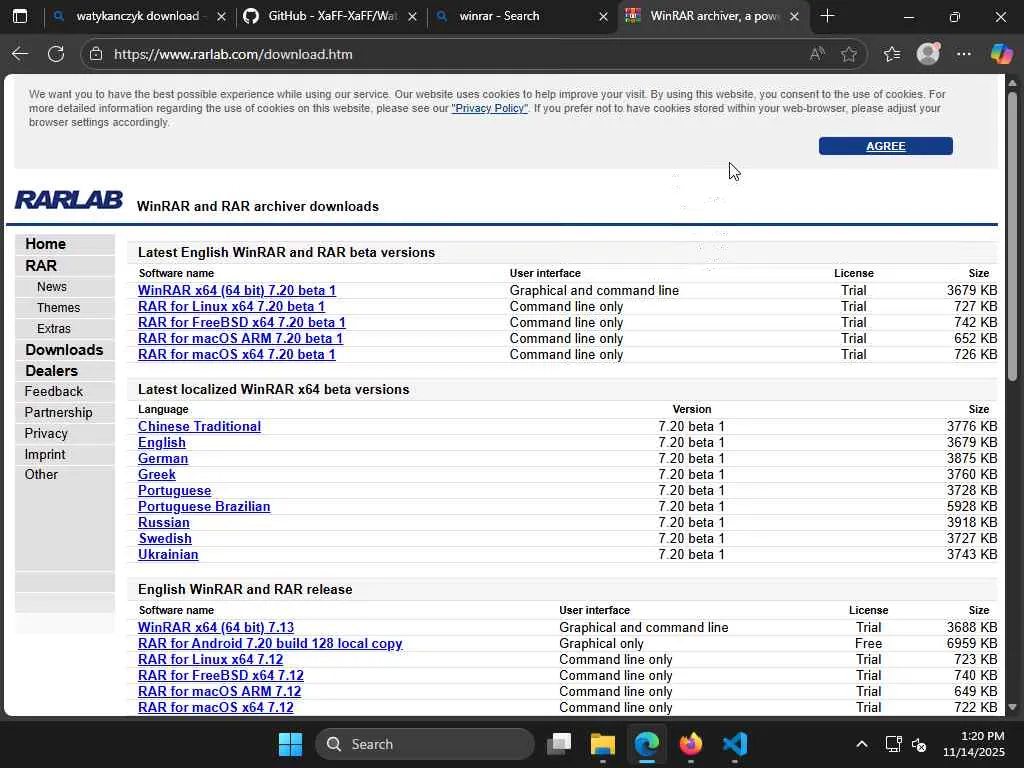Download RAR for FreeBSD x64 7.20 beta 1
This screenshot has width=1024, height=768.
pyautogui.click(x=242, y=323)
